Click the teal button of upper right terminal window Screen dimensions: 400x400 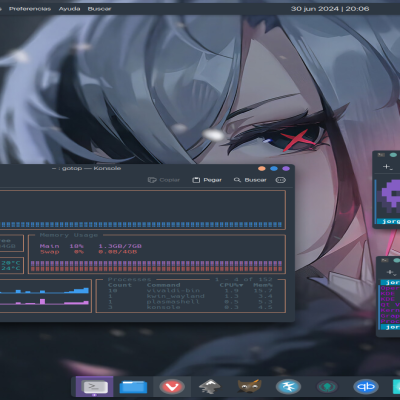pyautogui.click(x=393, y=155)
